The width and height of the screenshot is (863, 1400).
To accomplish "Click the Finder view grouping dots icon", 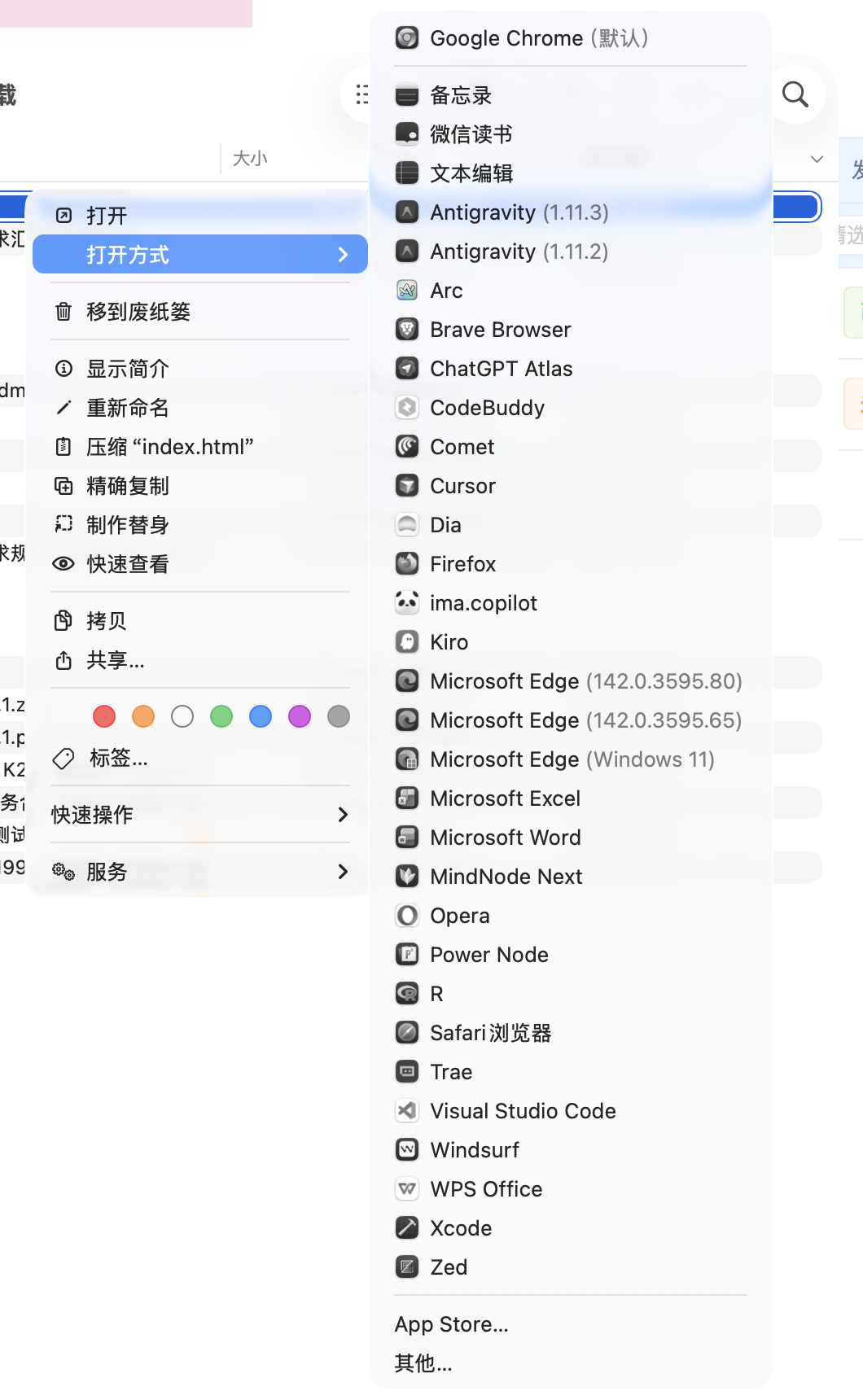I will (361, 94).
